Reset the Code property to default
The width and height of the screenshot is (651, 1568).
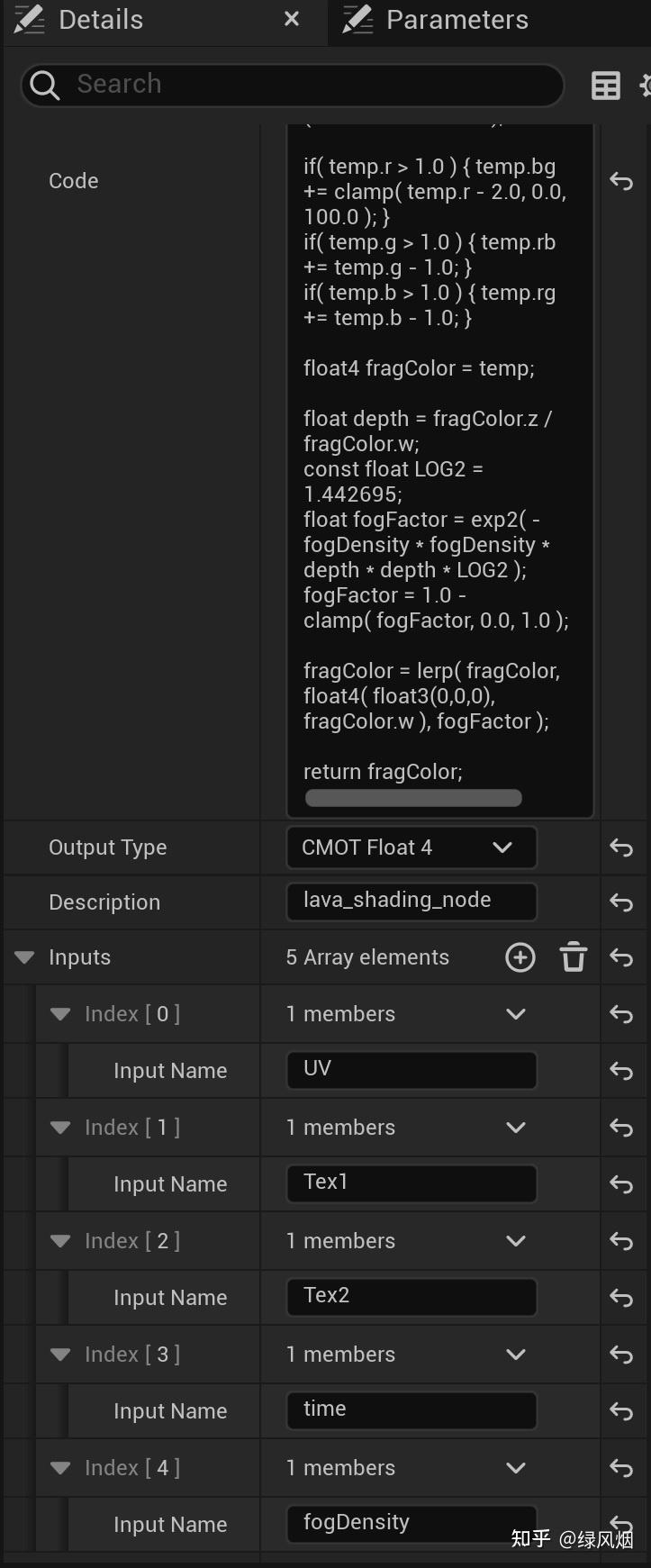tap(621, 181)
